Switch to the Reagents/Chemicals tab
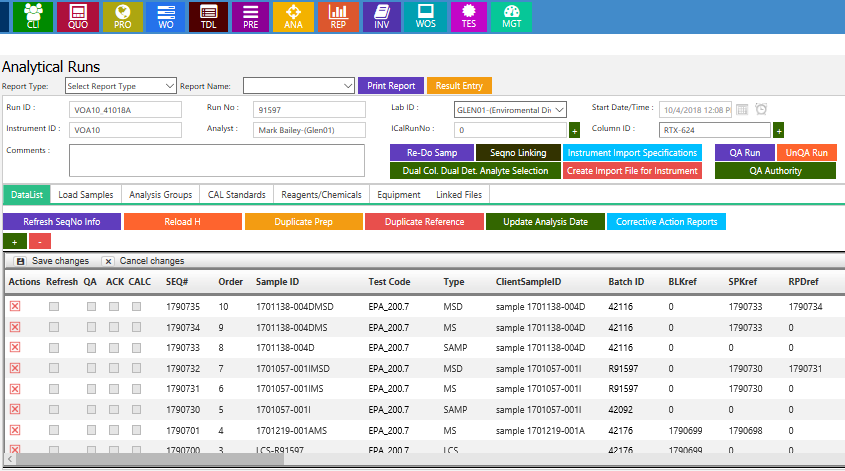845x471 pixels. [321, 195]
